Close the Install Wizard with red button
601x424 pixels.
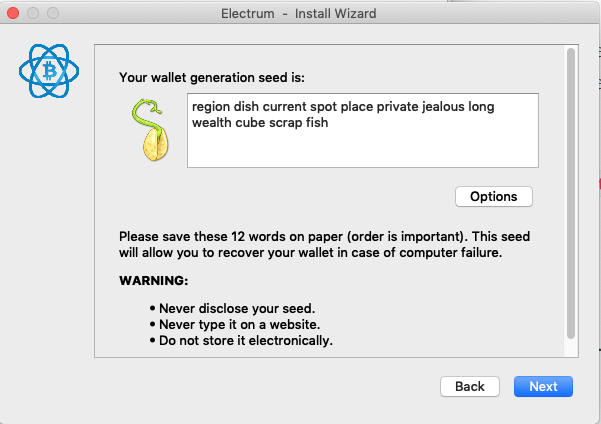tap(13, 13)
